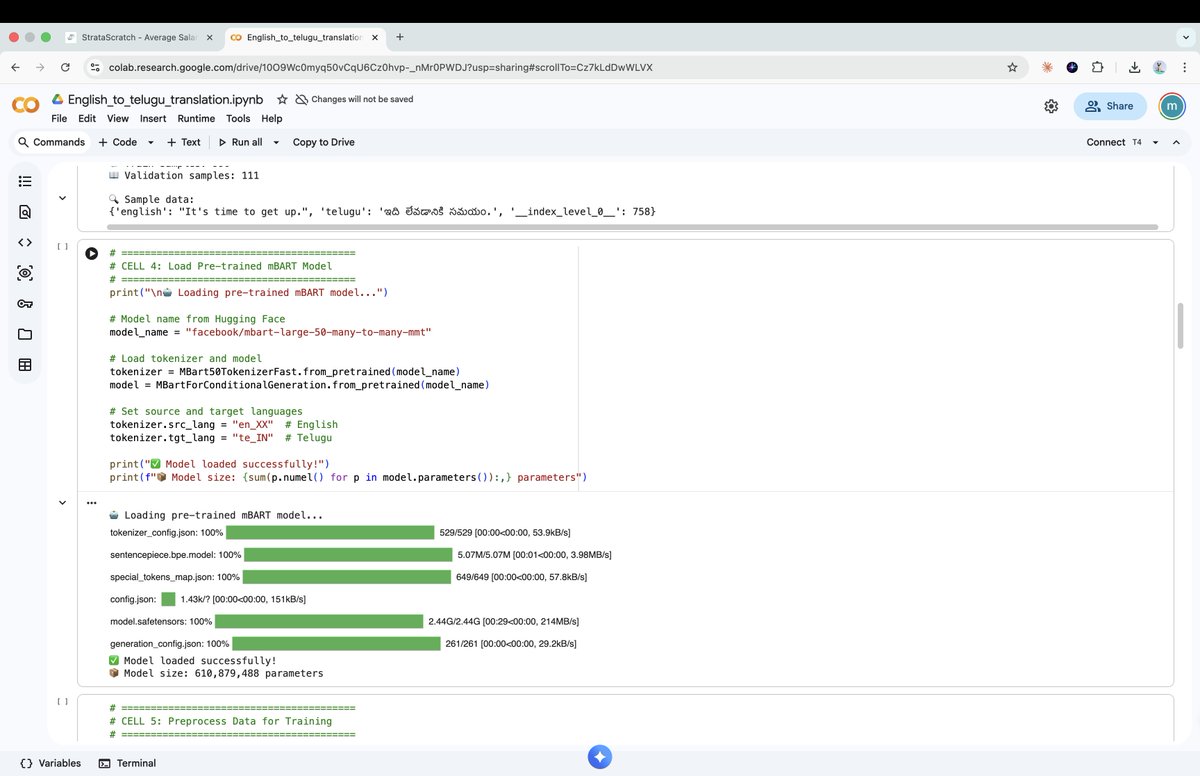Click the sentencepiece.bpe.model progress bar

347,554
